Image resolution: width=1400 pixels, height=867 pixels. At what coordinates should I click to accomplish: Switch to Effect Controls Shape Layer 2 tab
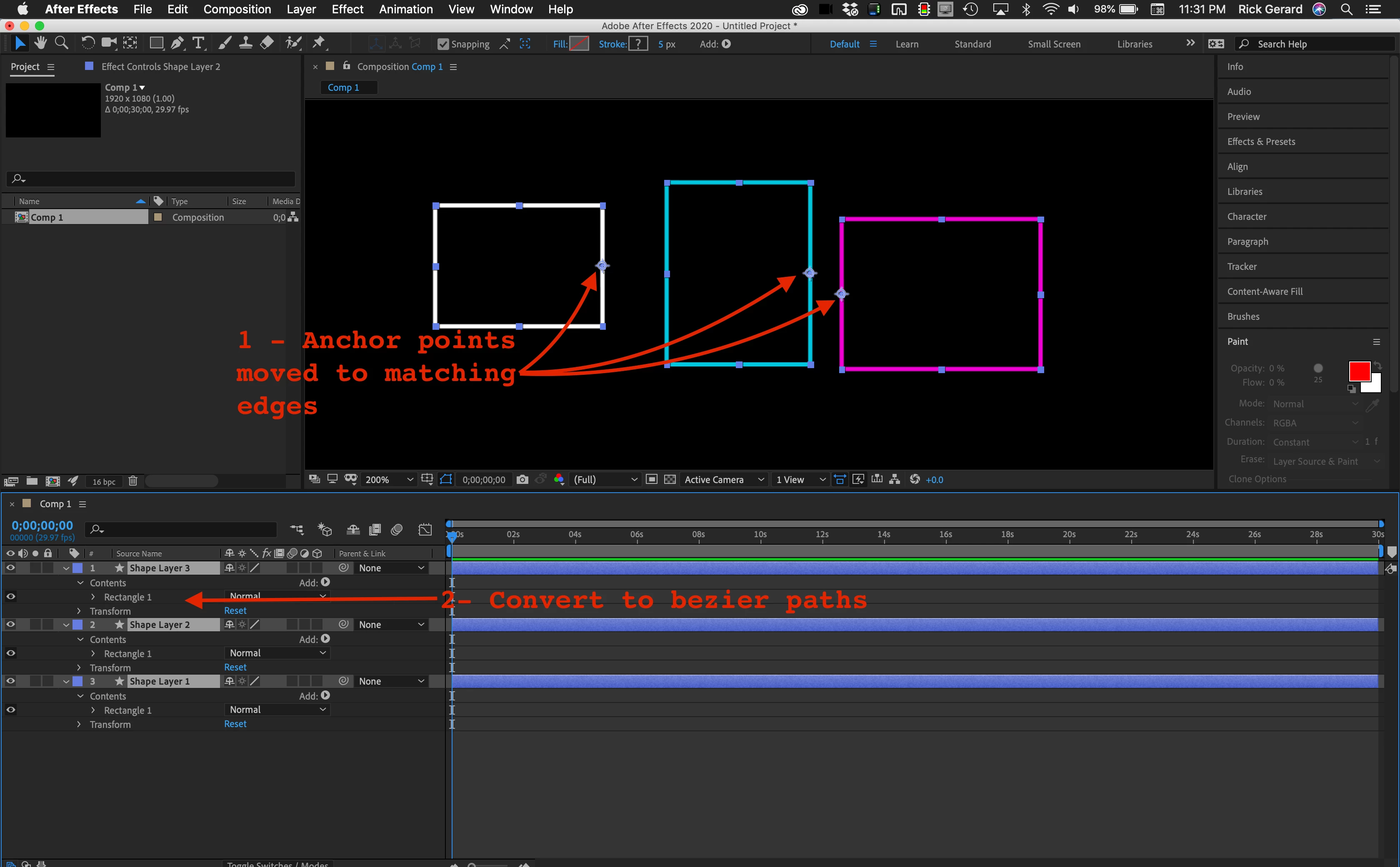tap(160, 67)
